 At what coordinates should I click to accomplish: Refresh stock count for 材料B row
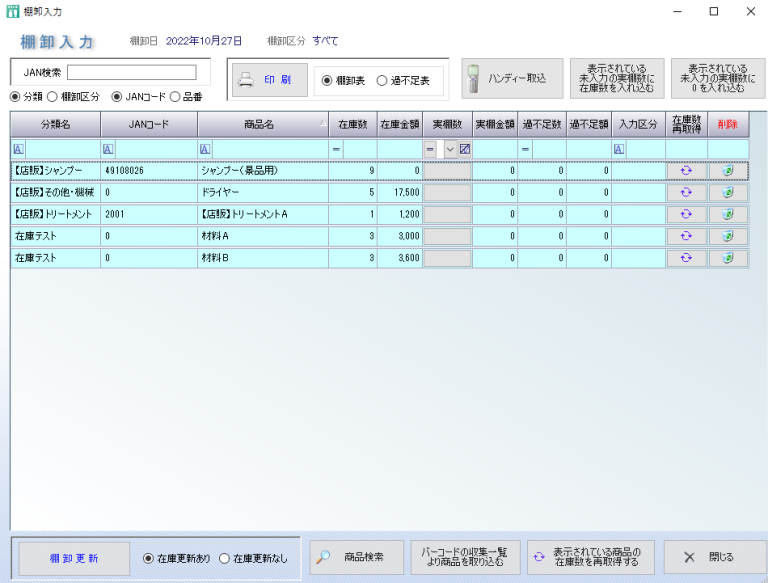[x=686, y=258]
